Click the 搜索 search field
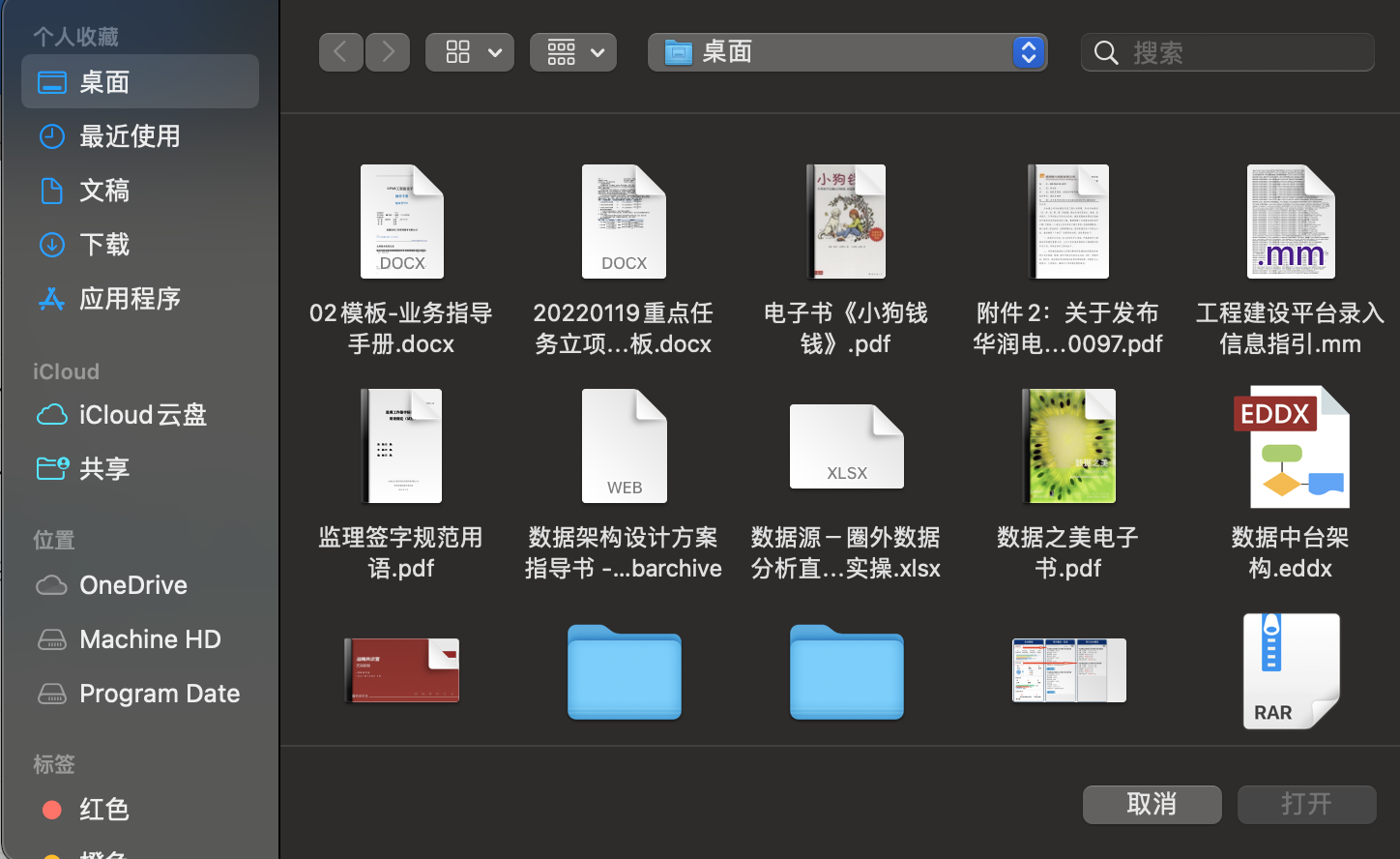The image size is (1400, 859). [1228, 52]
